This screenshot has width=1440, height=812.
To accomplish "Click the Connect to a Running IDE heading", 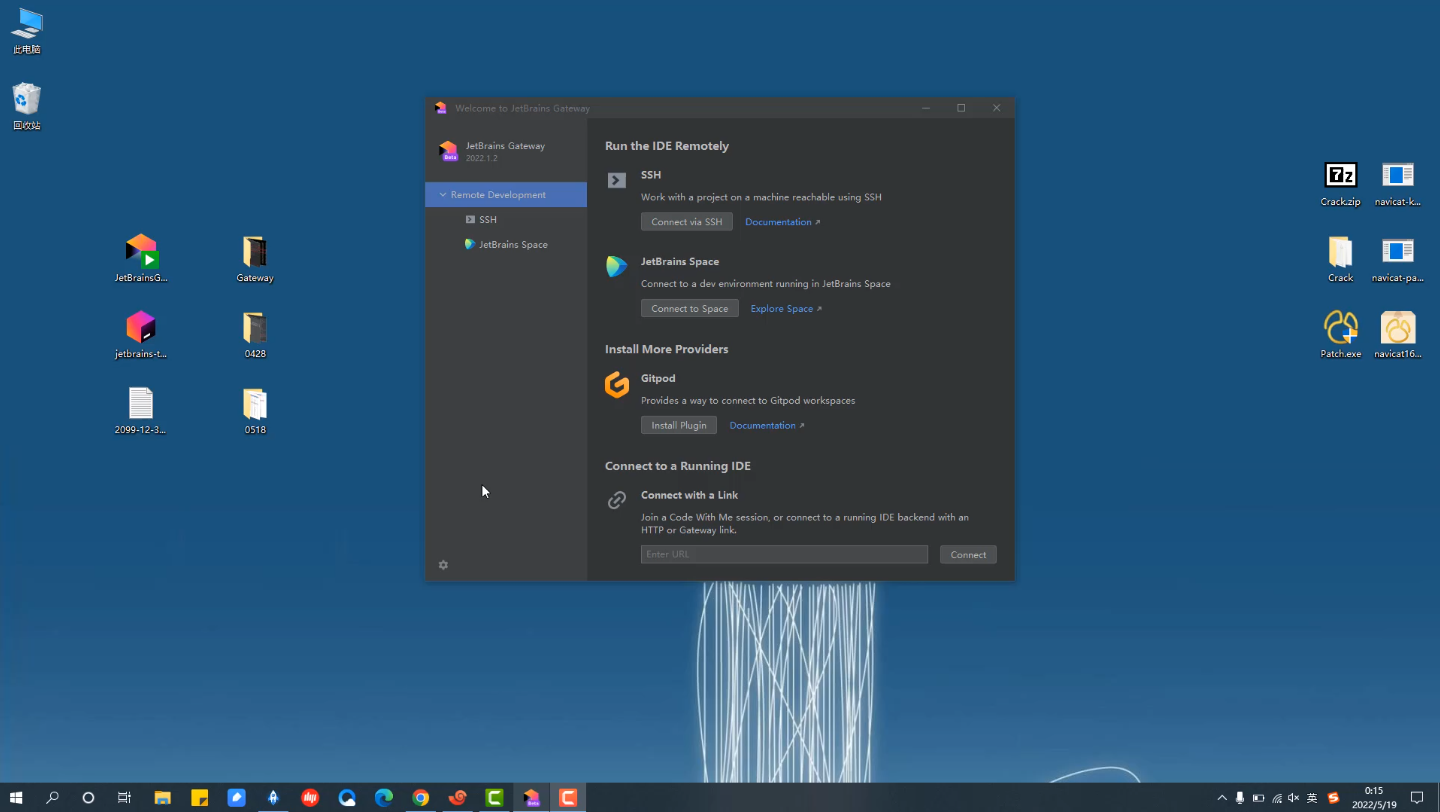I will coord(678,466).
